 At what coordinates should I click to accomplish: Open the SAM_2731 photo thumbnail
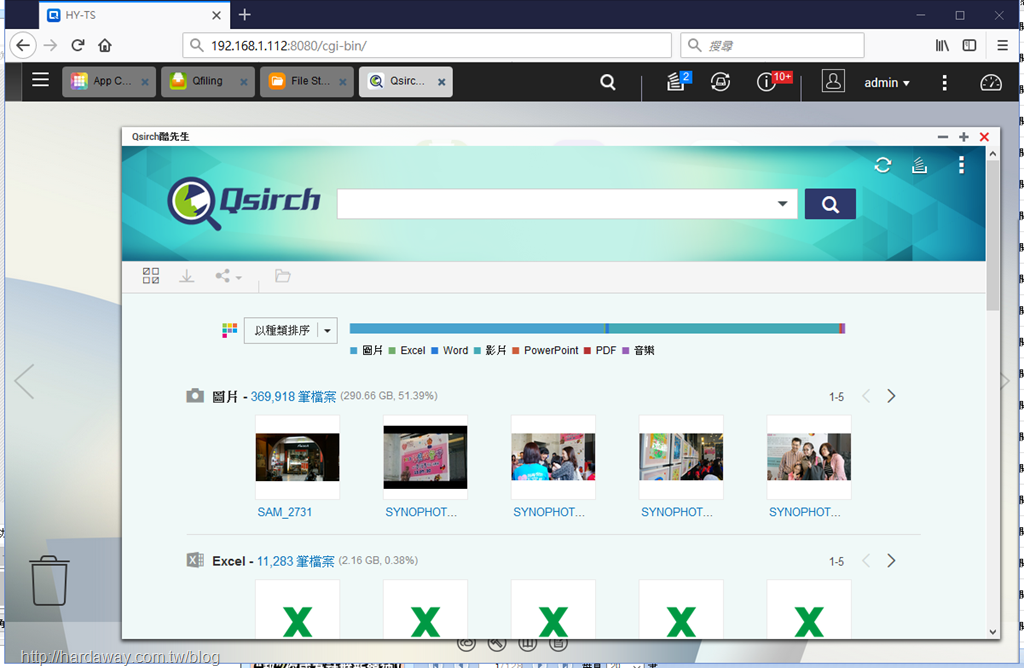297,457
